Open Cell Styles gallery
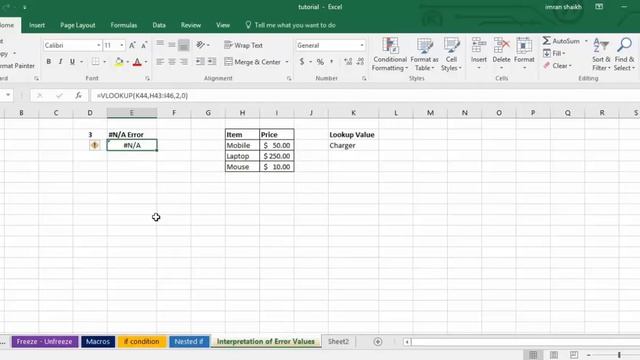 tap(451, 54)
